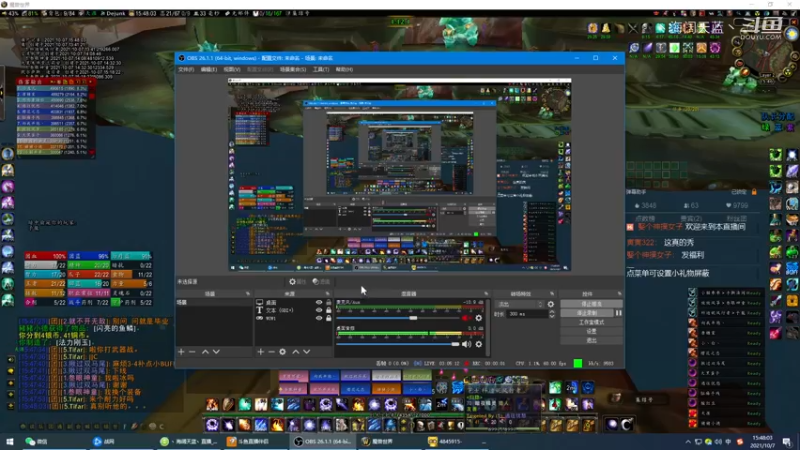Open source Filters button above the docks

[321, 282]
